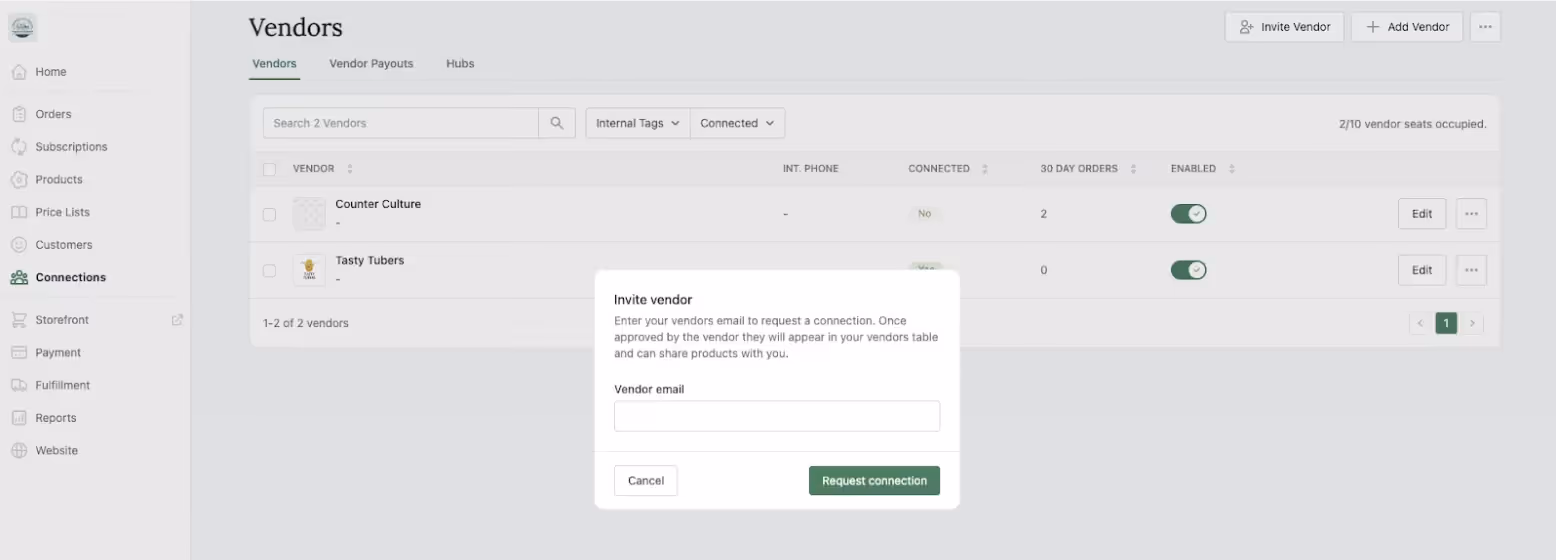Click Edit for Counter Culture

coord(1422,214)
